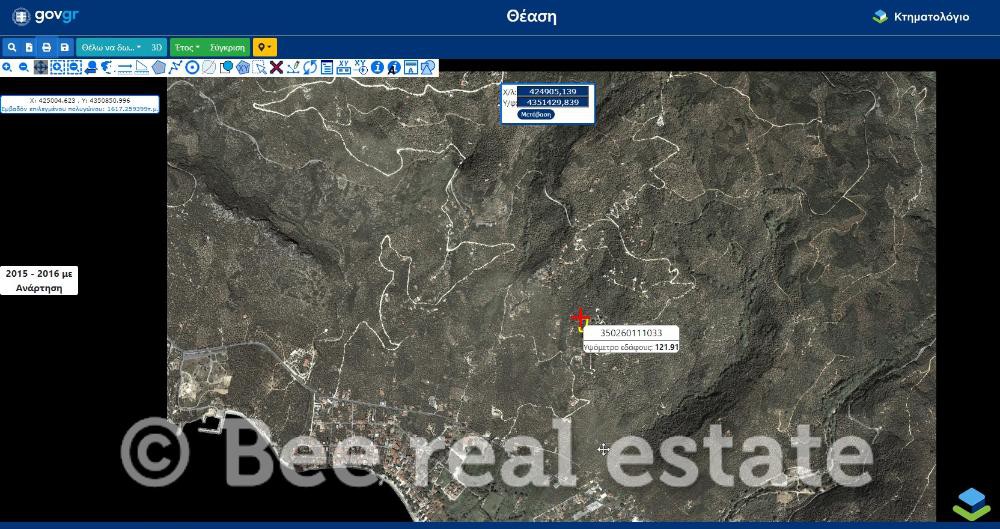Image resolution: width=1000 pixels, height=529 pixels.
Task: Select the selection pointer rectangle tool
Action: [260, 68]
